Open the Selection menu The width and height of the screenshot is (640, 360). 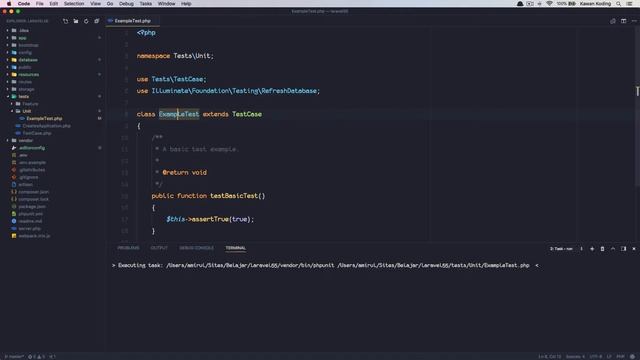(74, 4)
